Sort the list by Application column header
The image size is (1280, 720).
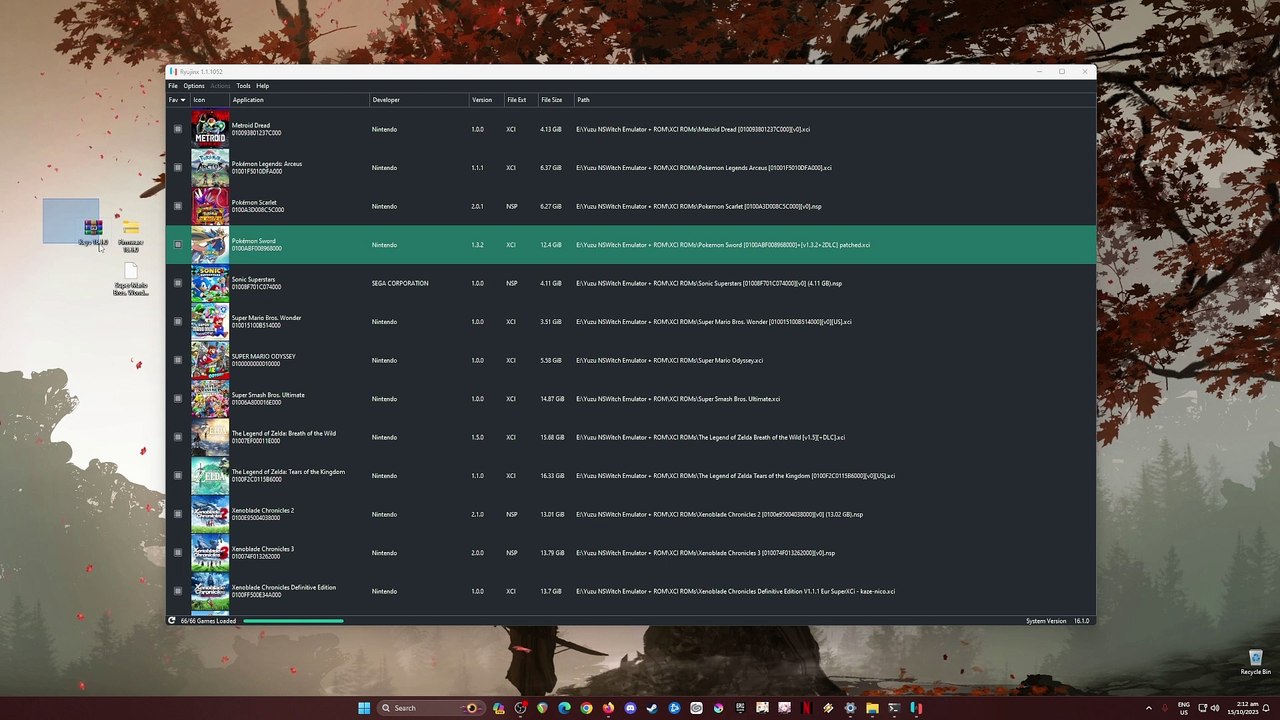(248, 100)
